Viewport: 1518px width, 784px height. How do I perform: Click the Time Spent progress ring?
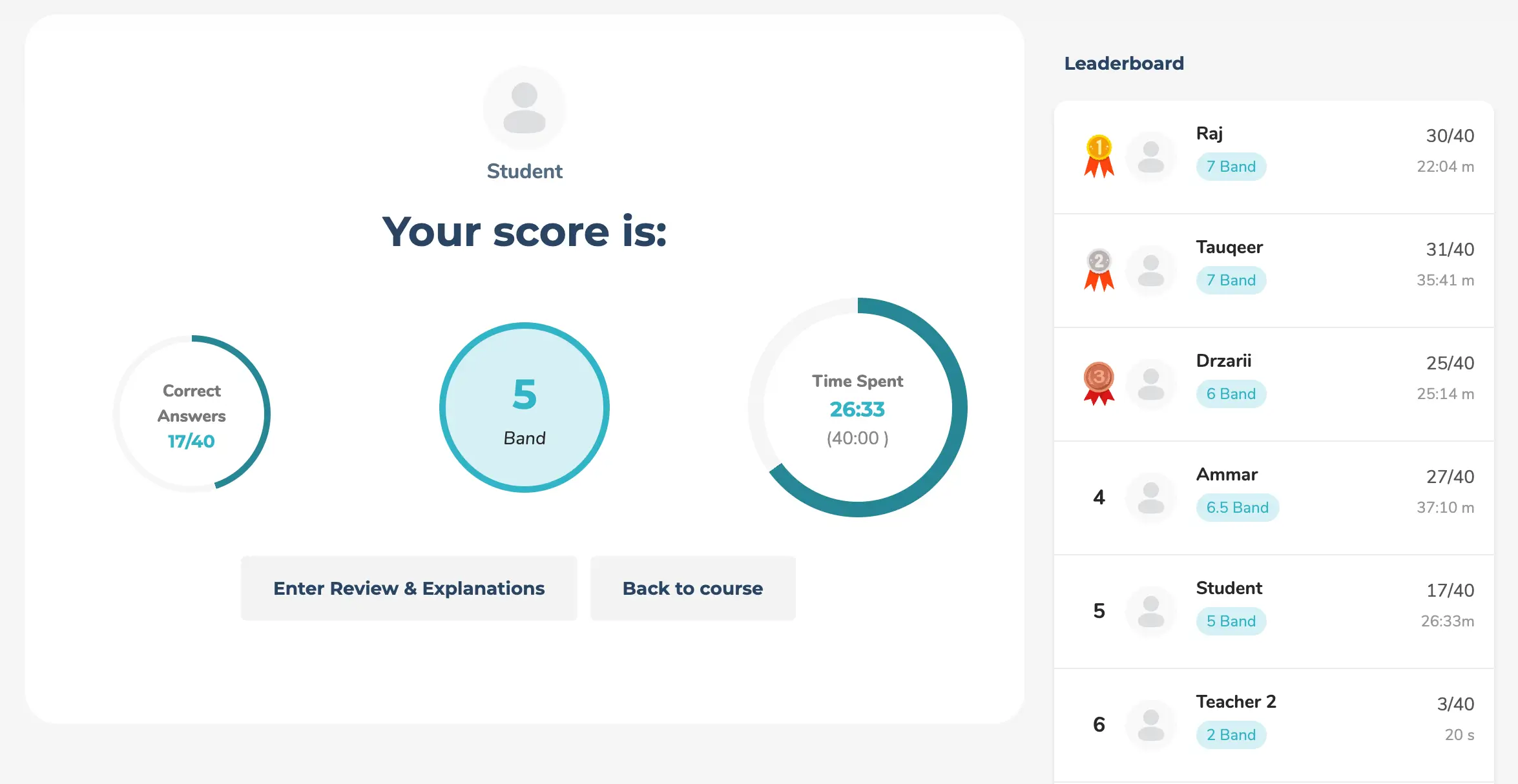(857, 407)
